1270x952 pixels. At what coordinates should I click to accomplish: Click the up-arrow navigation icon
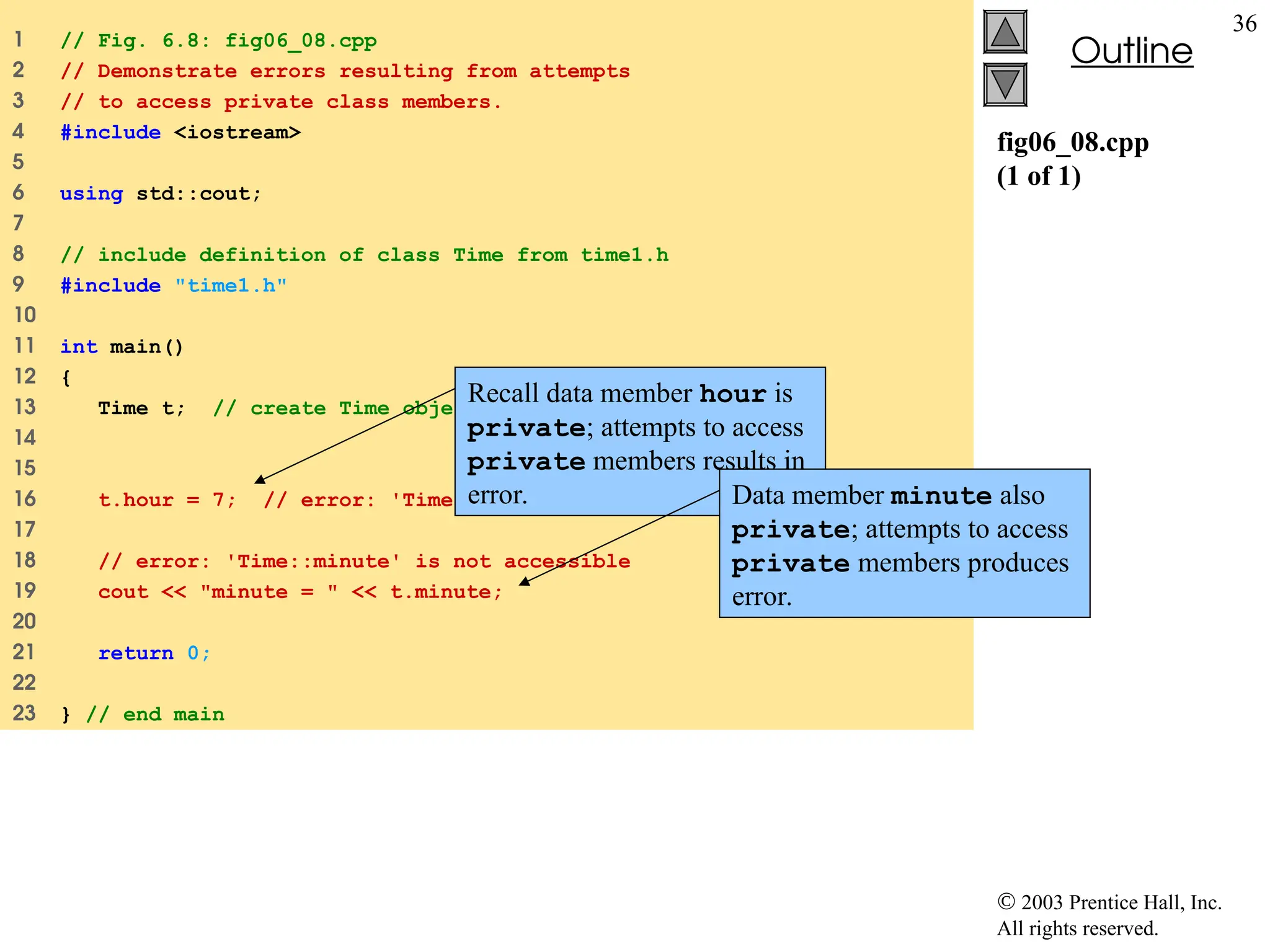tap(1005, 32)
